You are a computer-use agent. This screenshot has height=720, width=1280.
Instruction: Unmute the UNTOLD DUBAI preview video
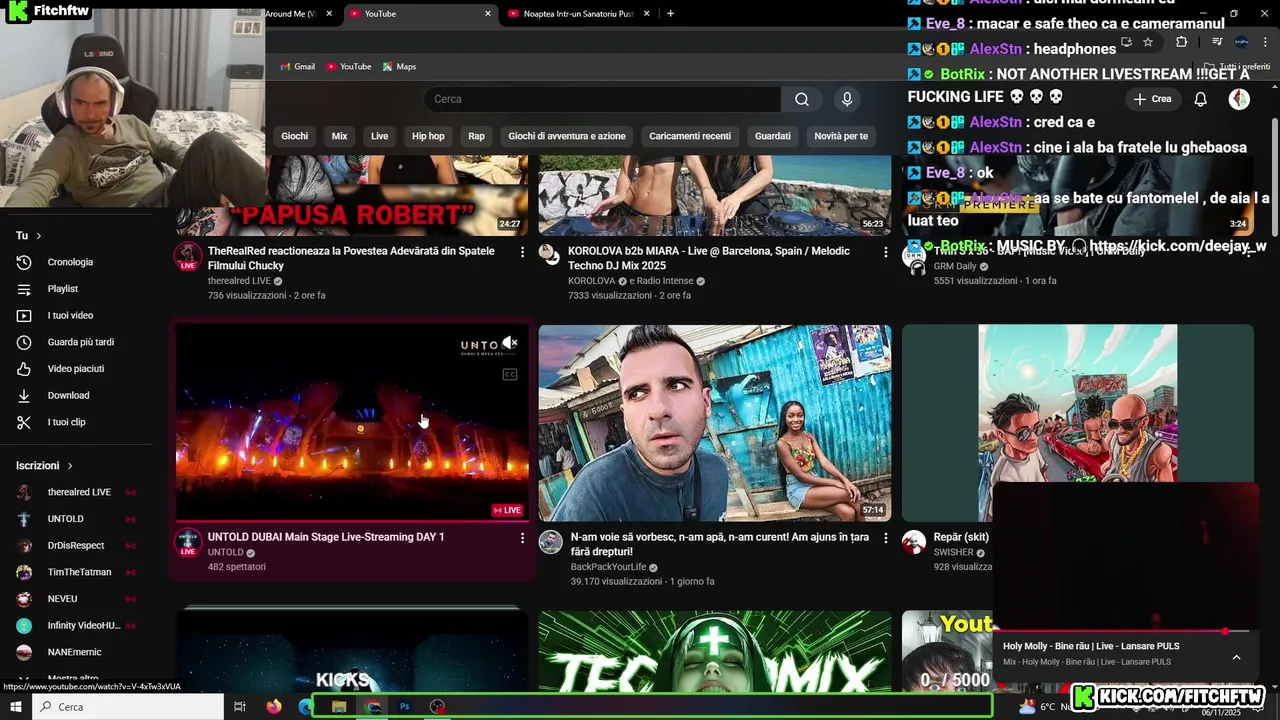click(x=510, y=343)
